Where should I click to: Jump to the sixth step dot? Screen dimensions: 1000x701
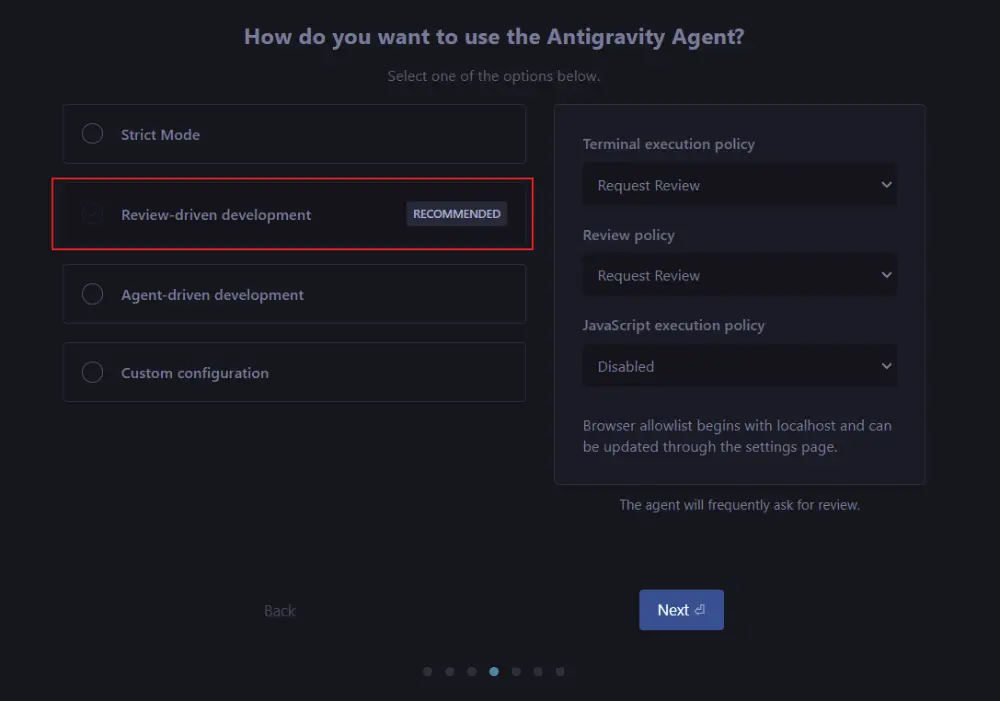[x=538, y=672]
